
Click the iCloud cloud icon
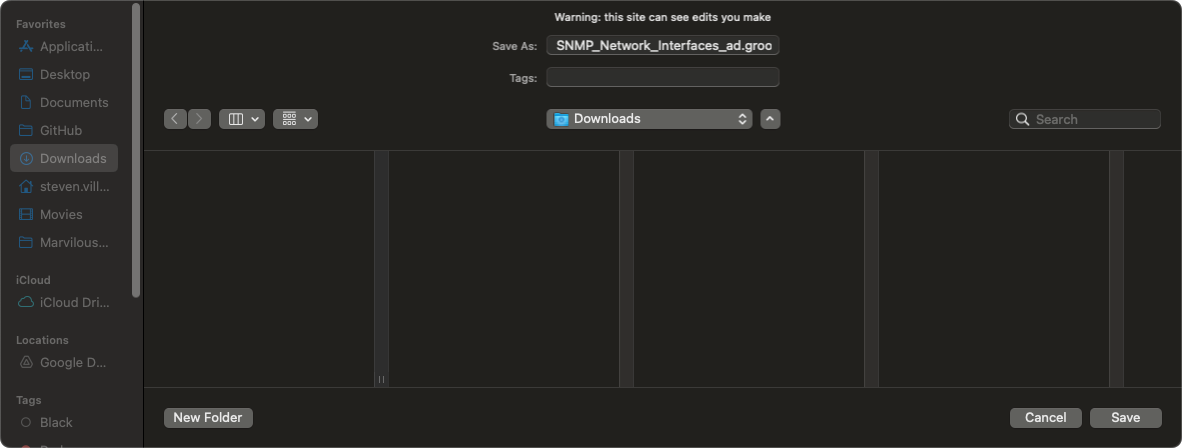click(x=26, y=302)
